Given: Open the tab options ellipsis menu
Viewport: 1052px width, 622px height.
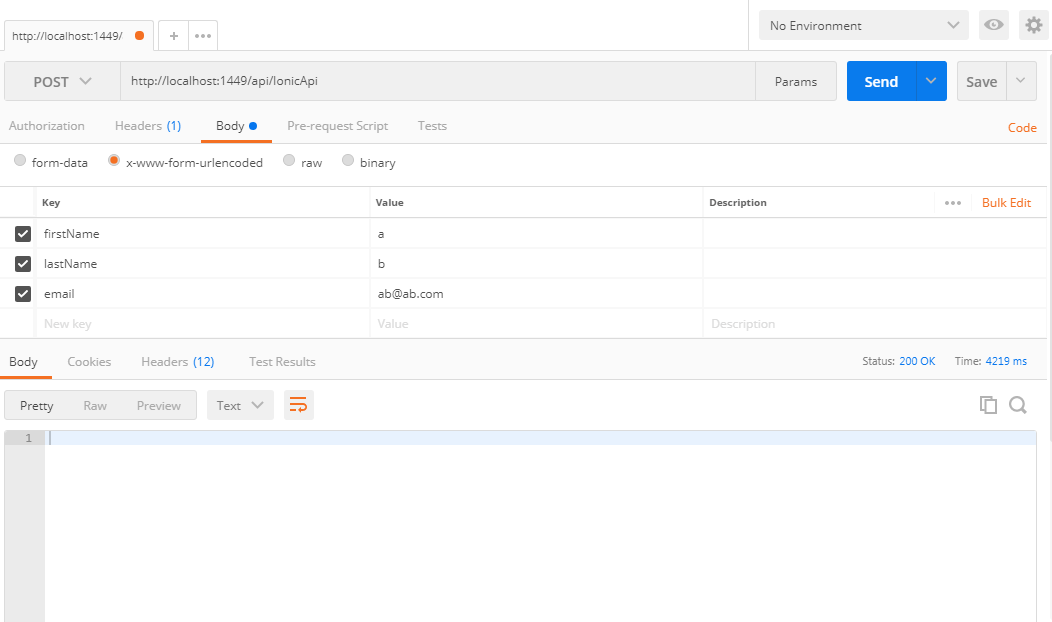Looking at the screenshot, I should 202,35.
